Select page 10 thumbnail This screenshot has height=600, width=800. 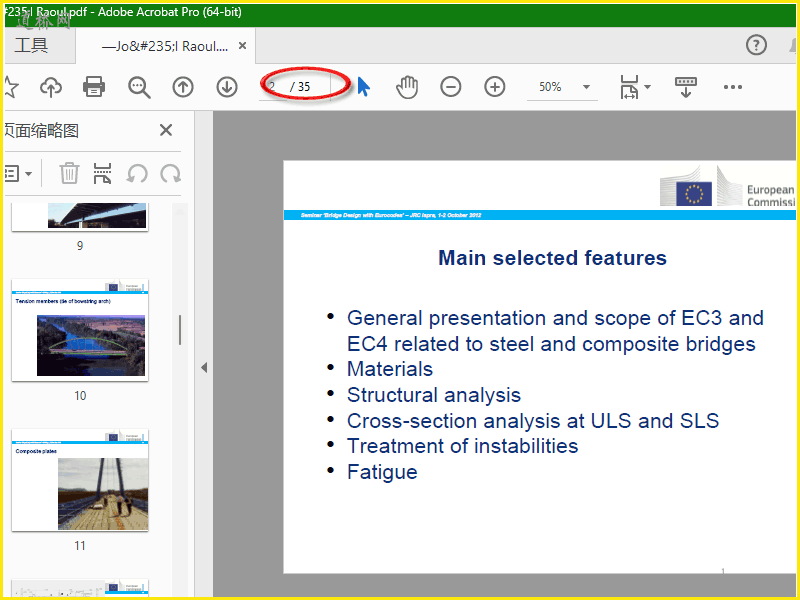(80, 330)
